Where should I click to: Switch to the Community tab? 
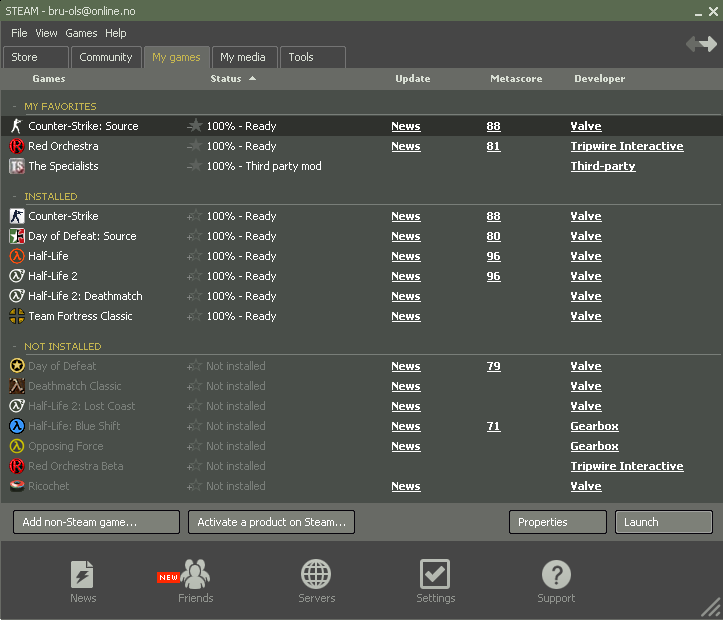[x=106, y=57]
